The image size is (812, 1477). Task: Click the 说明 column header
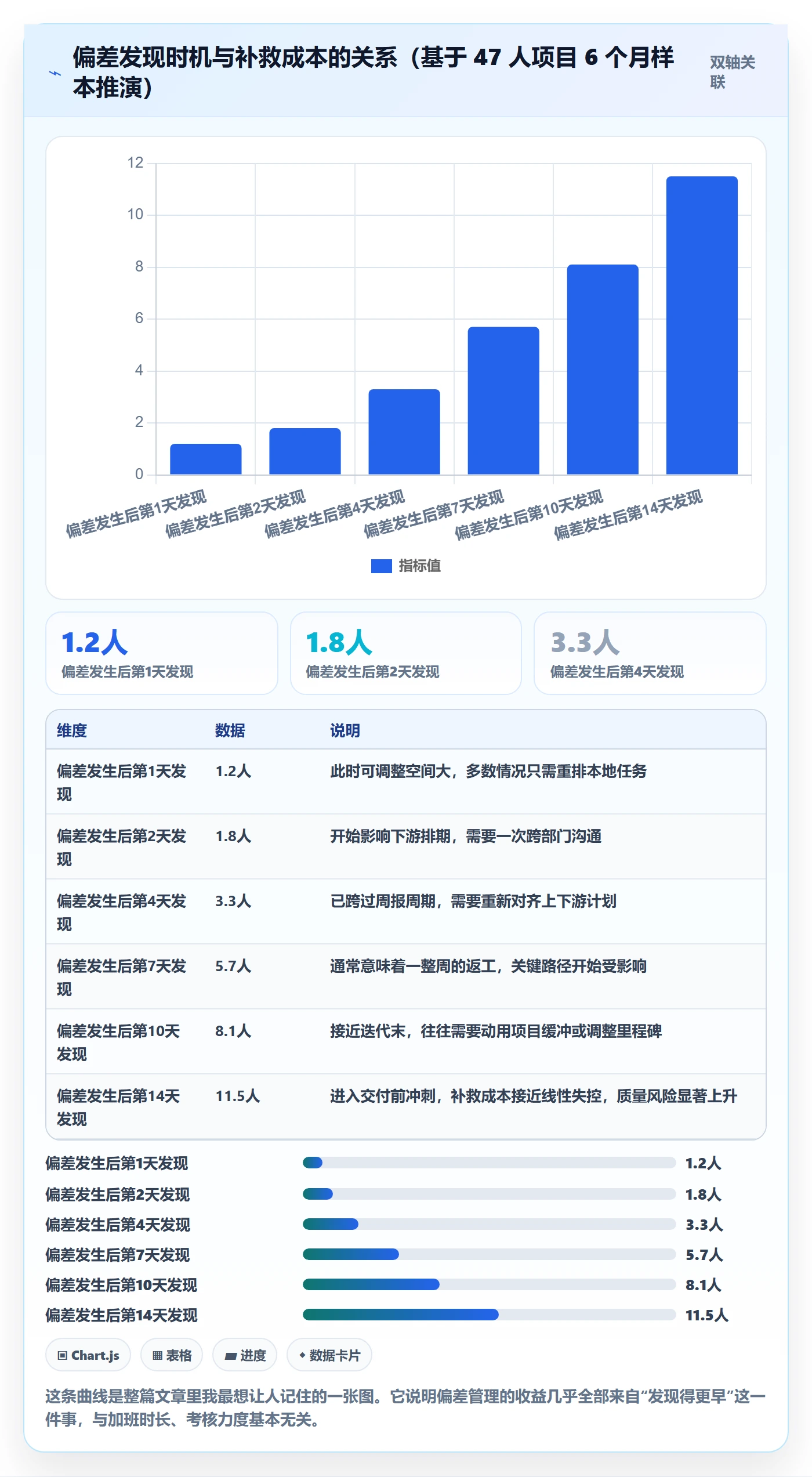[345, 730]
